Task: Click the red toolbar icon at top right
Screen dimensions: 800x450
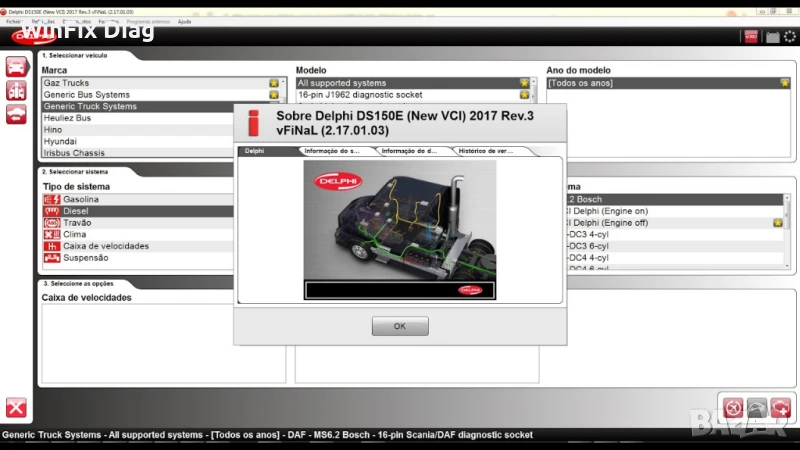Action: 750,37
